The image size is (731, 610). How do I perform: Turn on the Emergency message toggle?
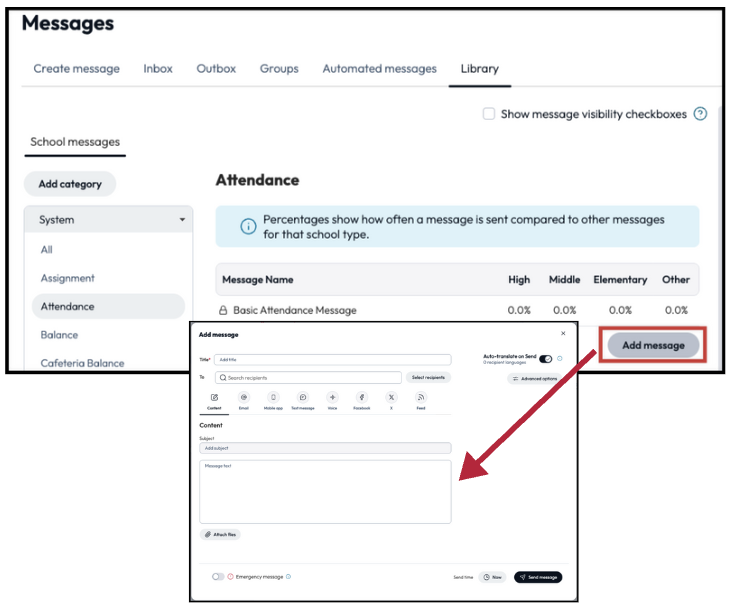(217, 577)
